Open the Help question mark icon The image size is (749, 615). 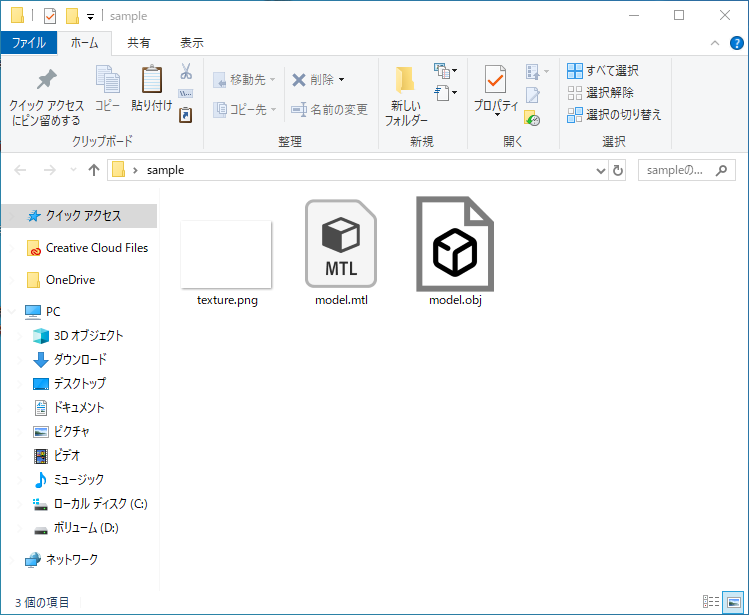pos(737,43)
